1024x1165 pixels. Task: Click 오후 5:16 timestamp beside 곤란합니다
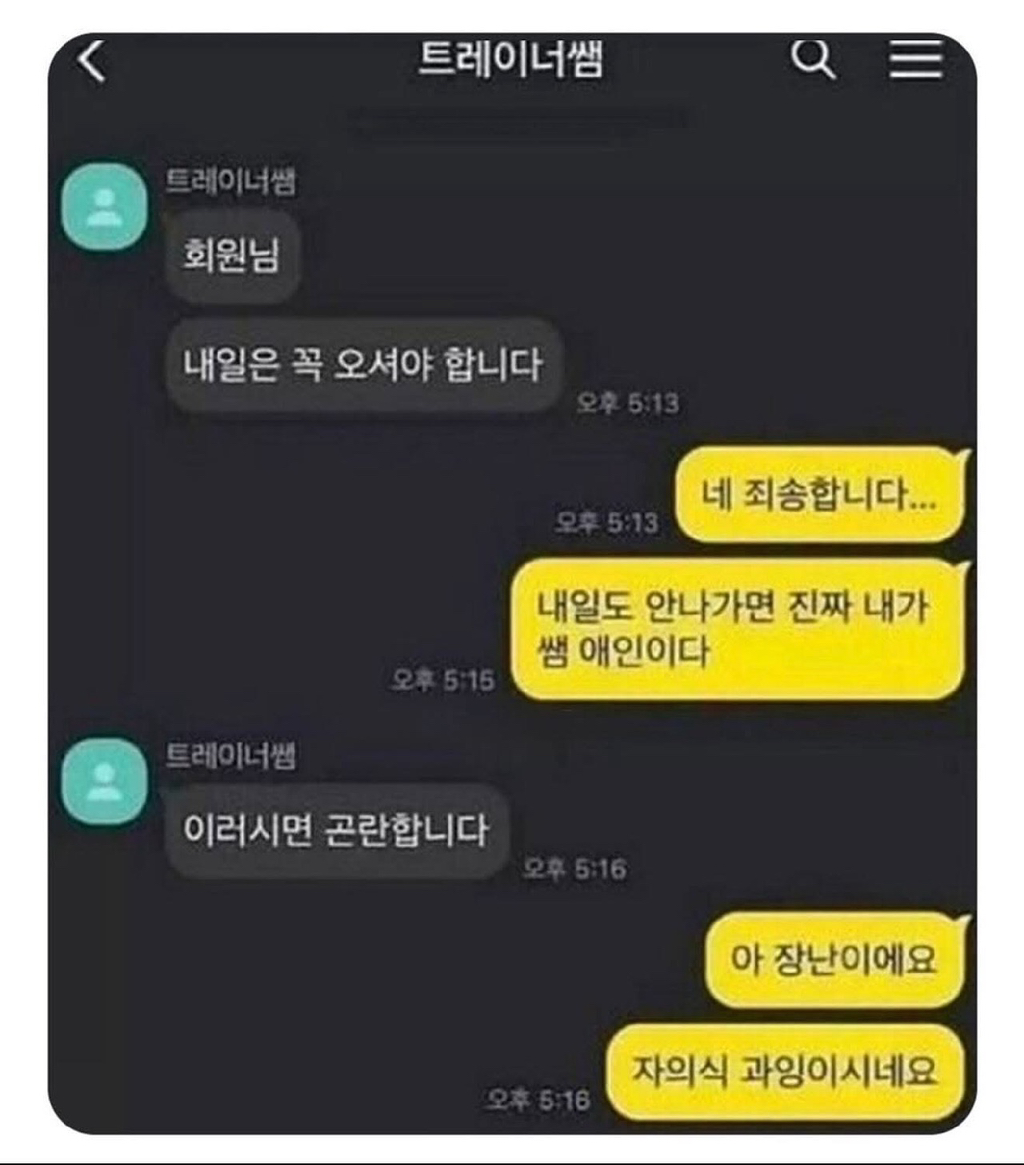(574, 868)
